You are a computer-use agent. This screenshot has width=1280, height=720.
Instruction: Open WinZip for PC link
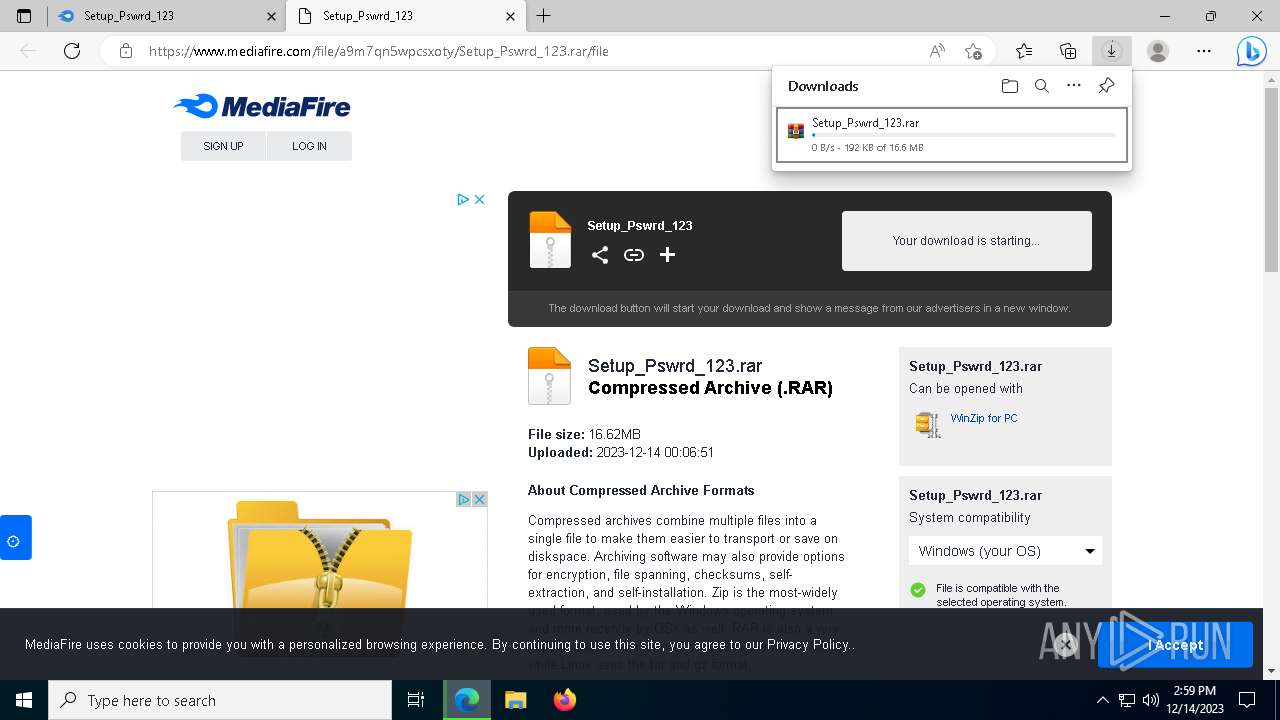(984, 418)
